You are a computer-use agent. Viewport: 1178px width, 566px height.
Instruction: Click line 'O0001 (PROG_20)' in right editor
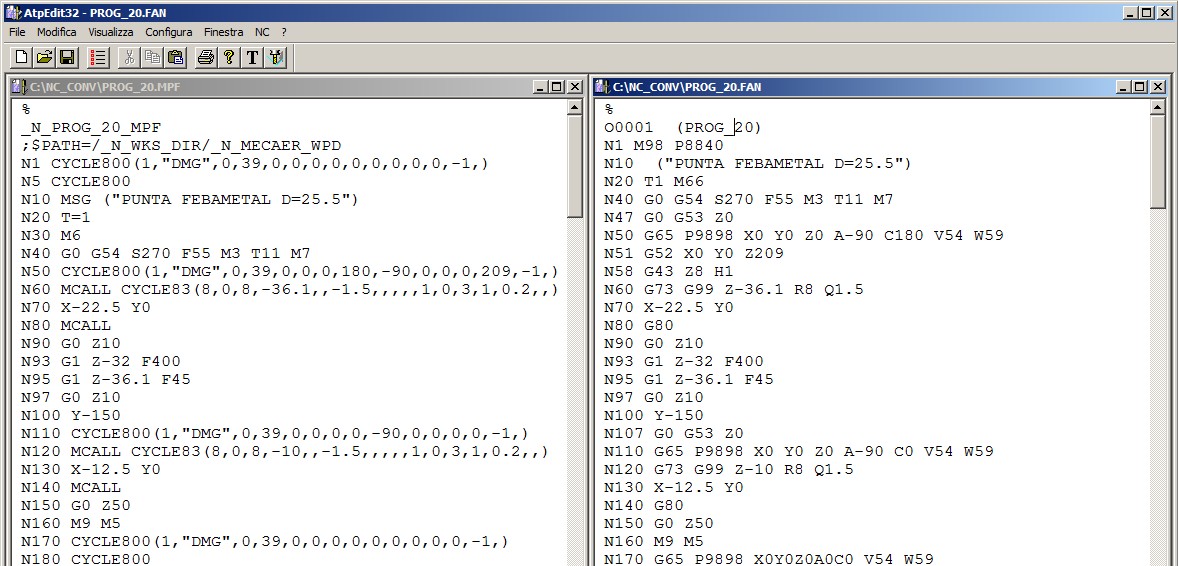tap(683, 127)
